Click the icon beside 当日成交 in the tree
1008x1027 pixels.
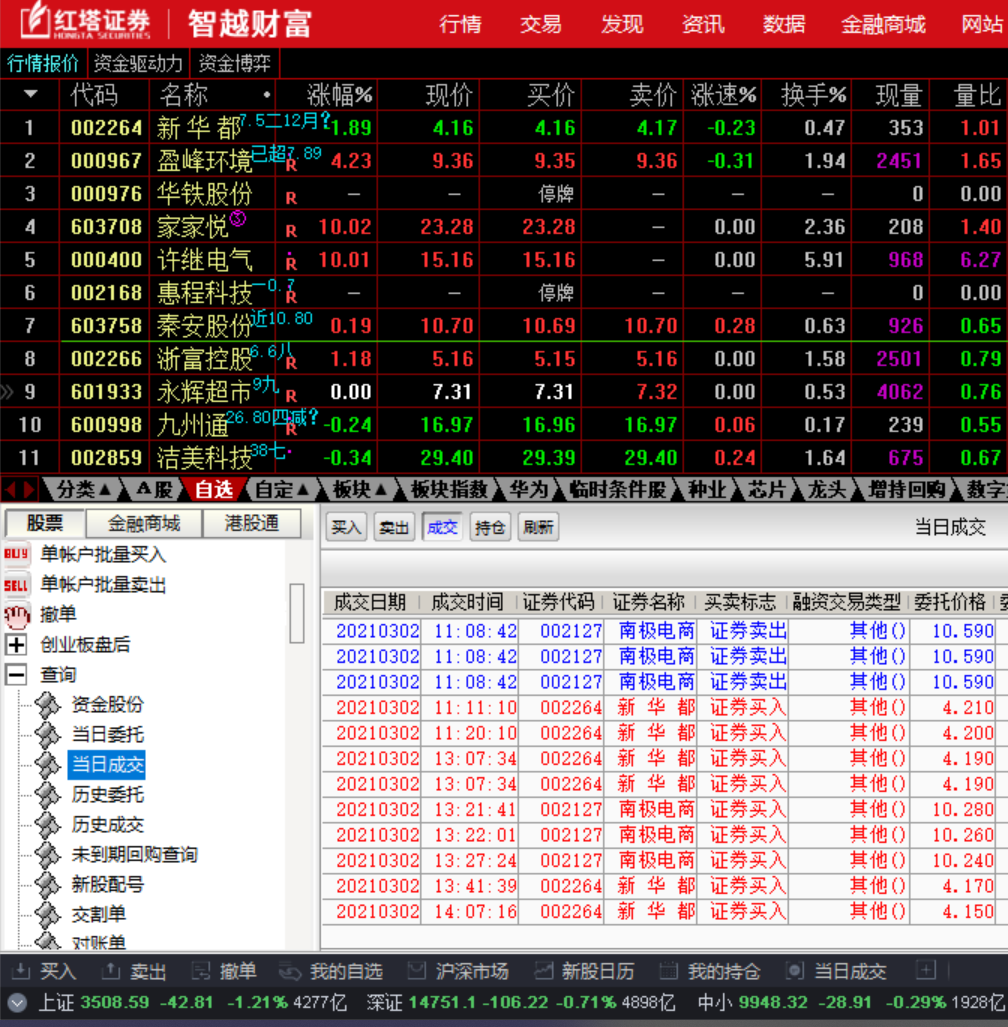pyautogui.click(x=47, y=764)
